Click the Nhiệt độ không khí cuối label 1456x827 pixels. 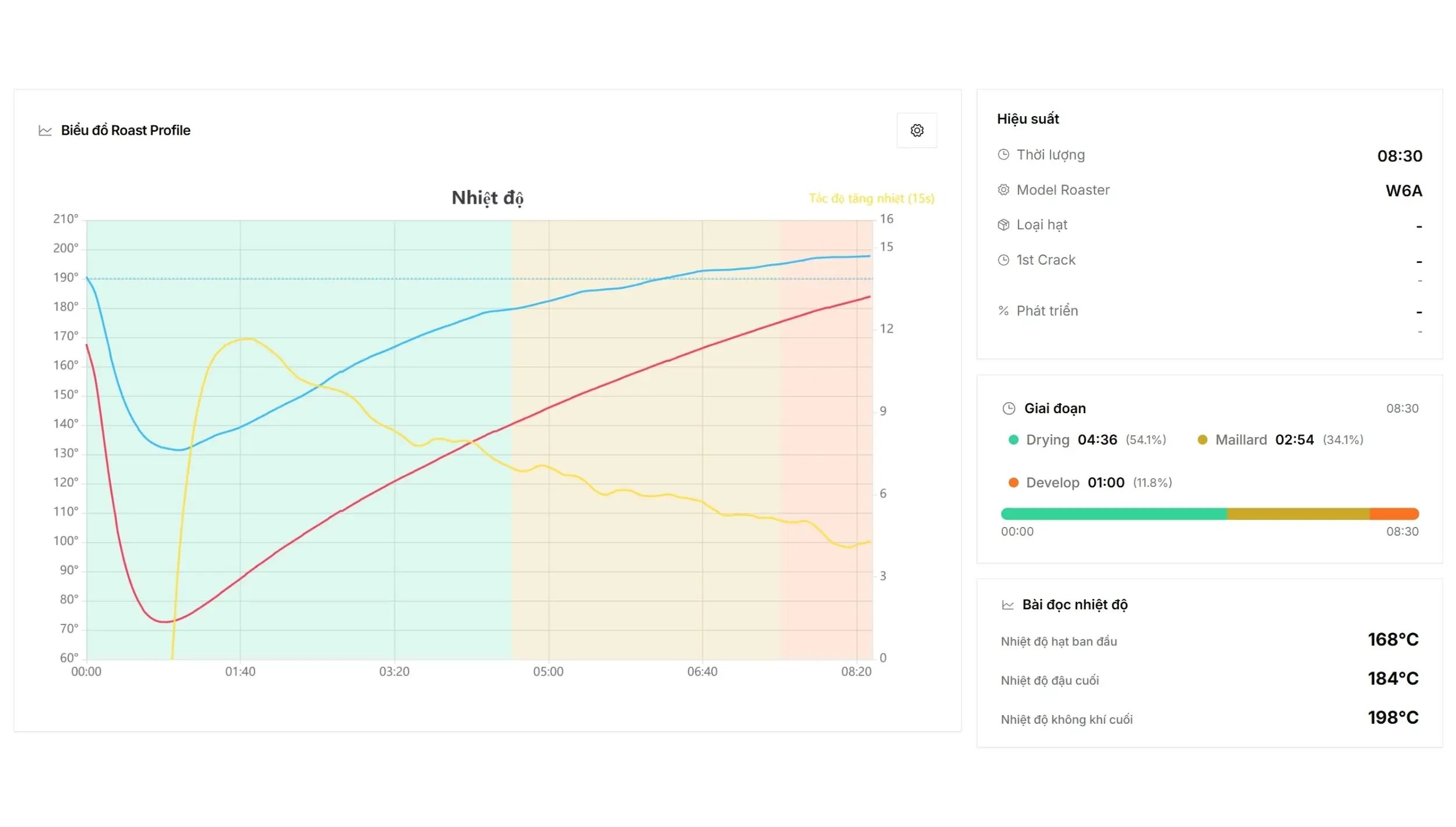coord(1067,720)
